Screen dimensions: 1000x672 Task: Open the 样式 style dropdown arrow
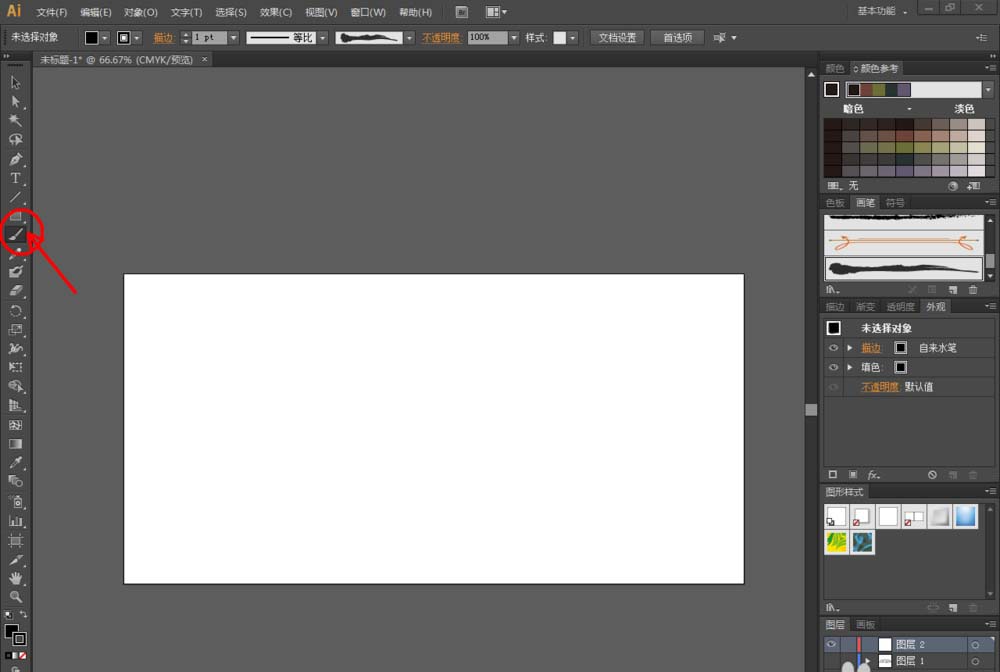click(573, 38)
